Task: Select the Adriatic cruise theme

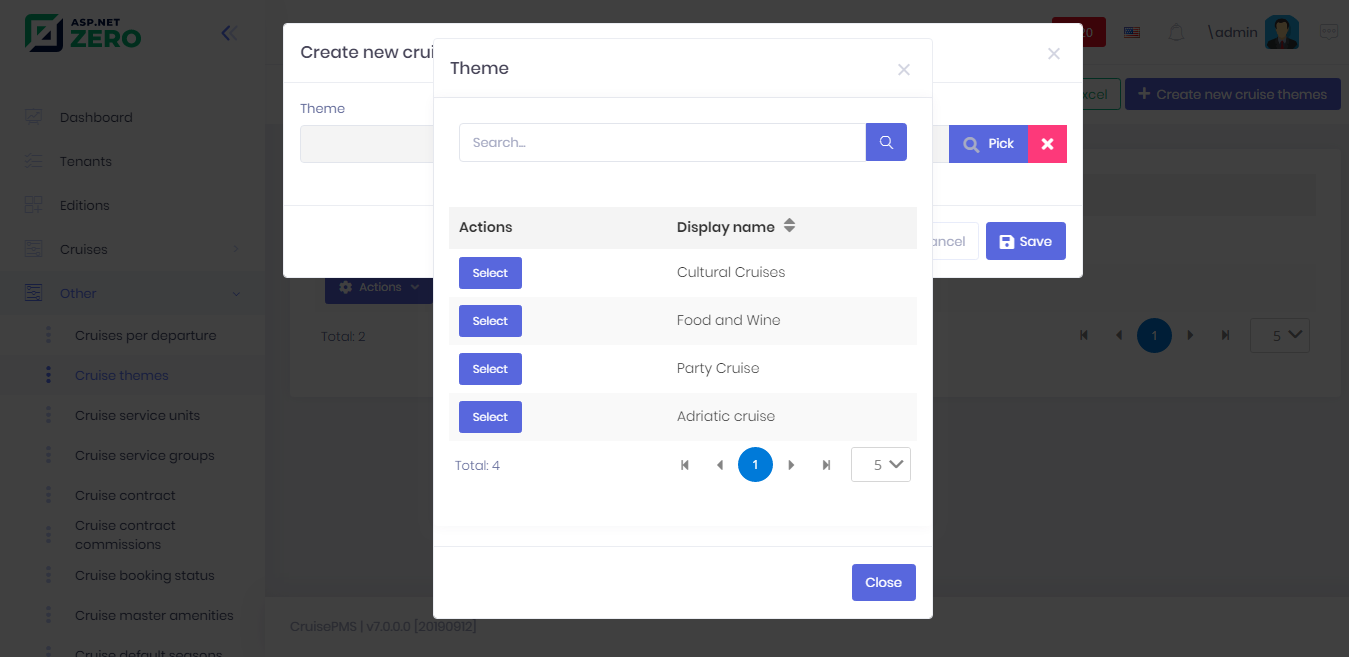Action: tap(490, 417)
